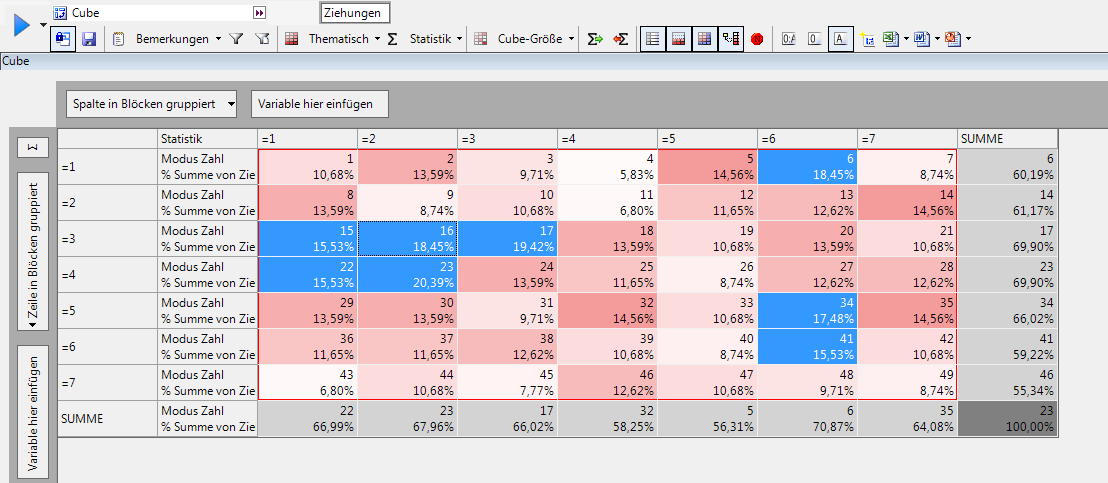
Task: Click the filter funnel icon
Action: [236, 39]
